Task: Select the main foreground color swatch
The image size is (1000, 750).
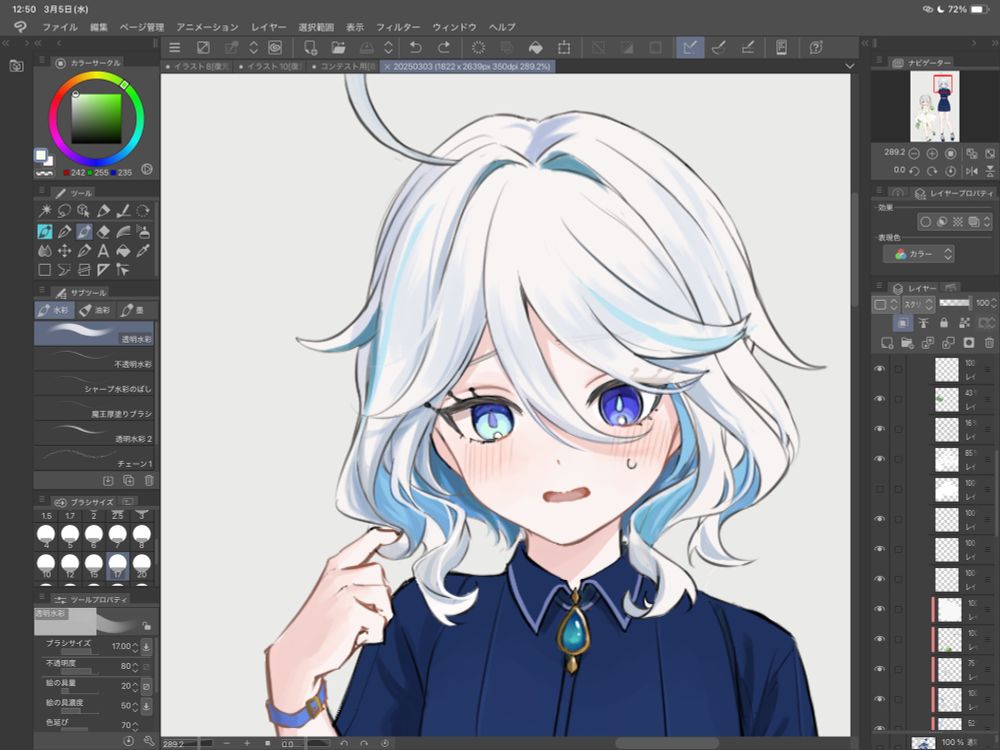Action: 40,155
